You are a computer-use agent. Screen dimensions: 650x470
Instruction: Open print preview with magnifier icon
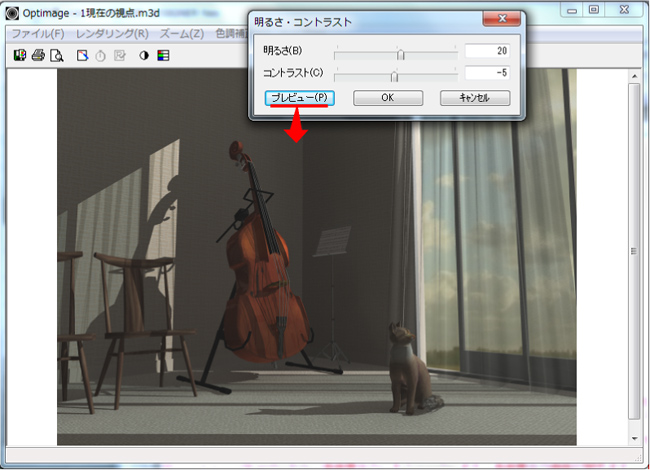point(56,55)
